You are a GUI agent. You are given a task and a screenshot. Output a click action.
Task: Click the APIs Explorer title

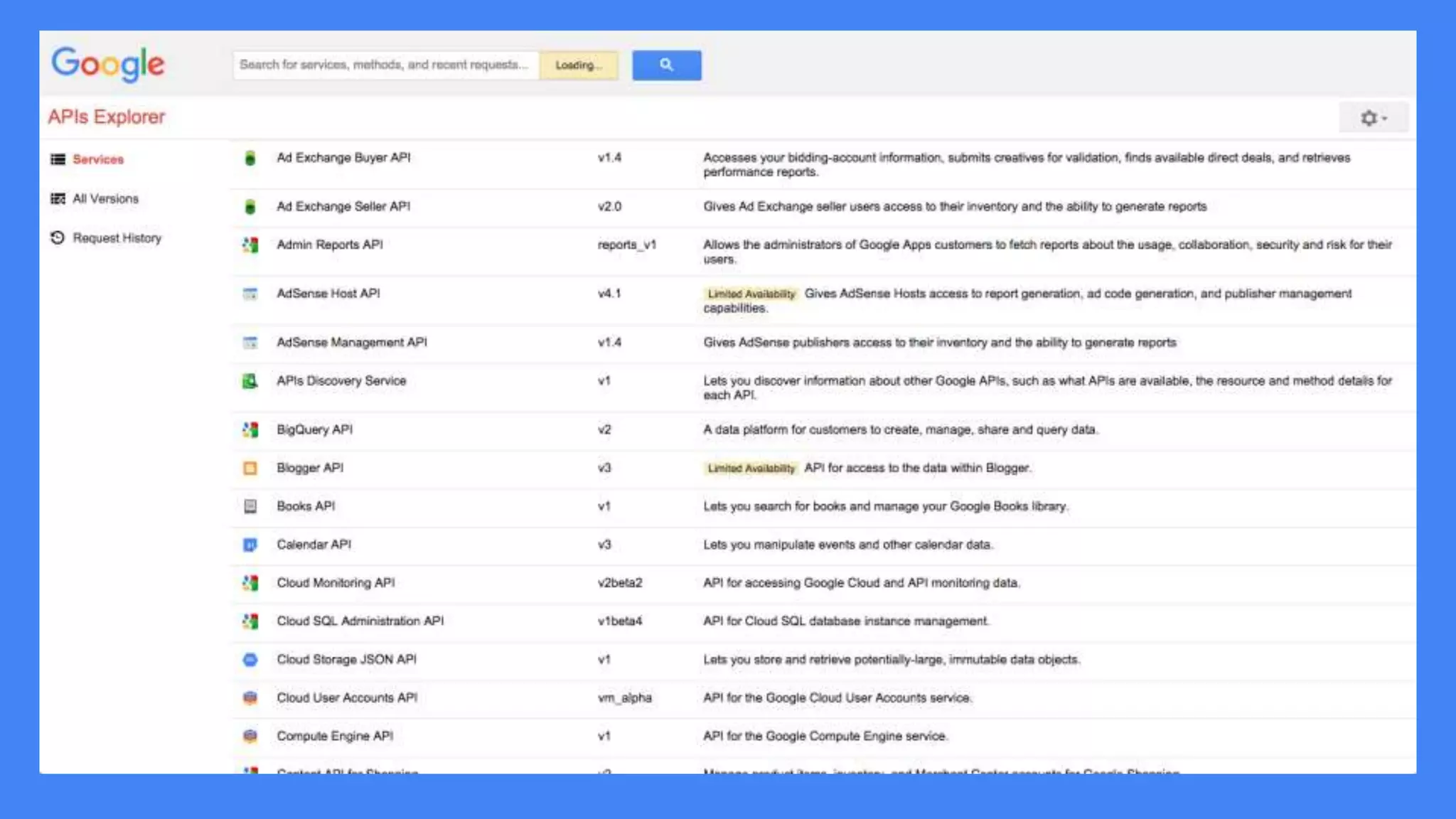pyautogui.click(x=106, y=117)
